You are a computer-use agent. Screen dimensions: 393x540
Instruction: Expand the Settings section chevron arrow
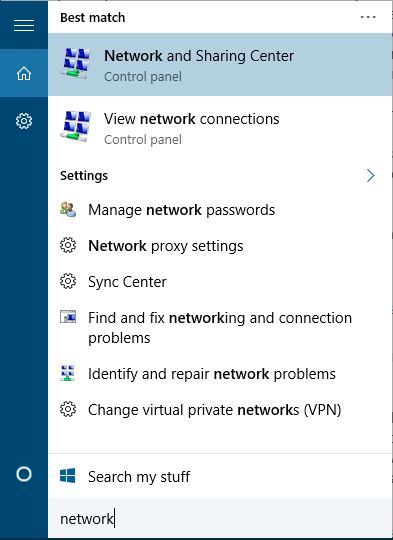click(371, 176)
